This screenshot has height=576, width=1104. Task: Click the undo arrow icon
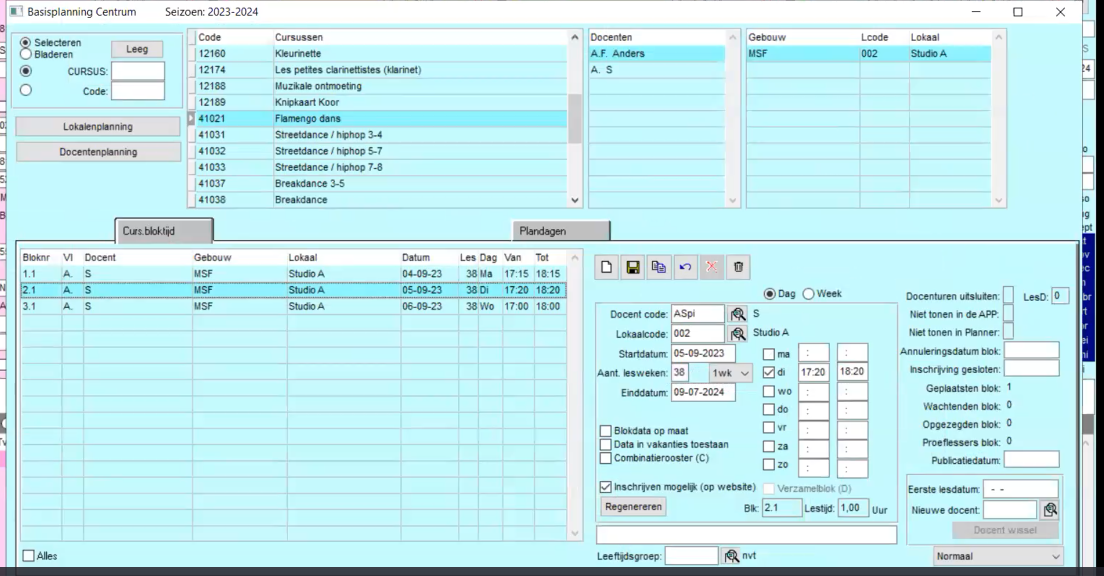point(685,267)
